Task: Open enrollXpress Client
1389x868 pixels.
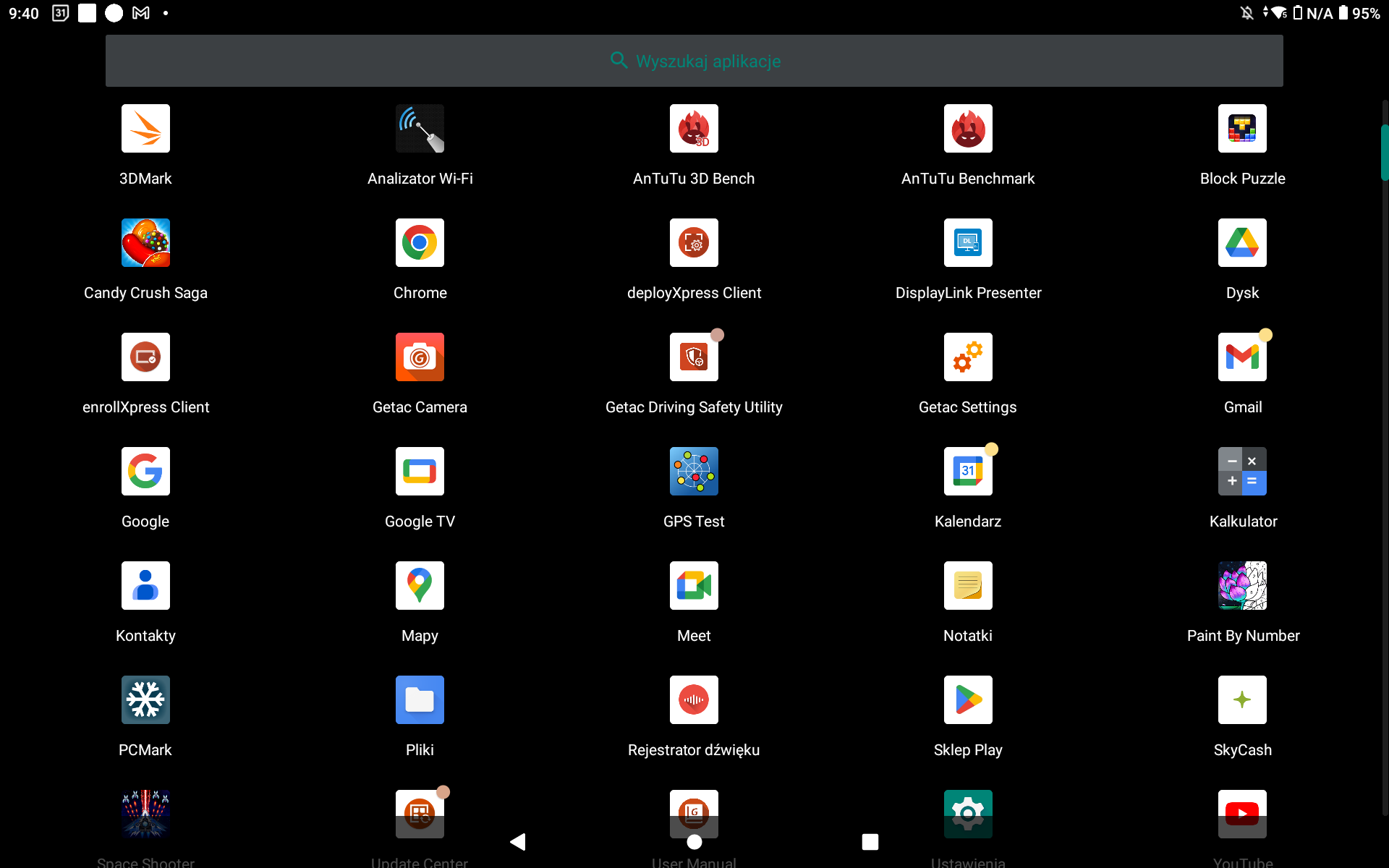Action: 145,357
